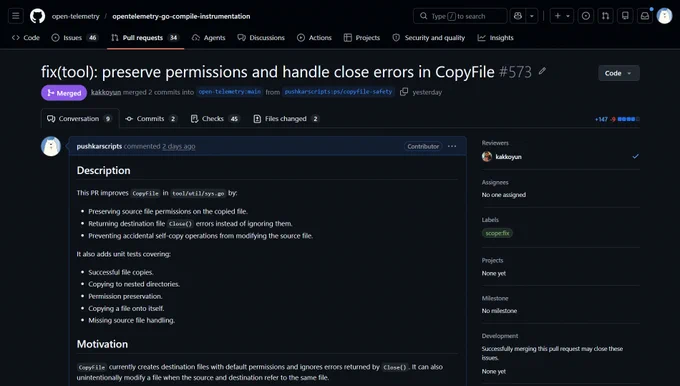680x386 pixels.
Task: Open the open-telemetry organization link
Action: pos(75,16)
